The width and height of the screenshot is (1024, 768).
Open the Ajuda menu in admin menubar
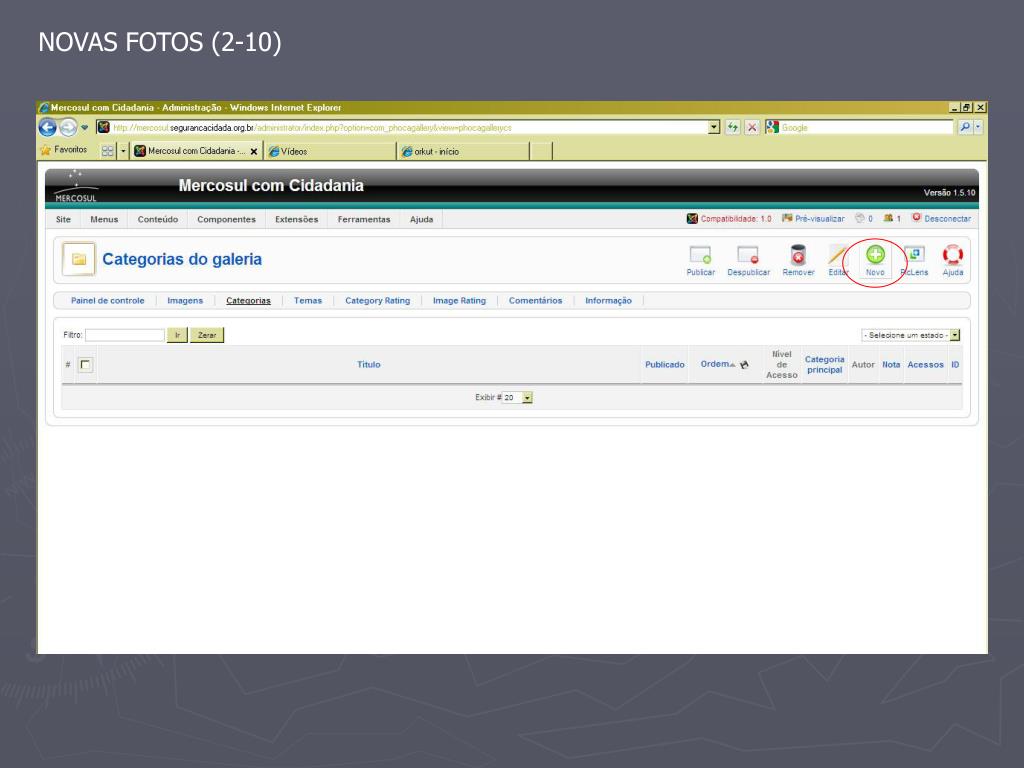click(421, 219)
